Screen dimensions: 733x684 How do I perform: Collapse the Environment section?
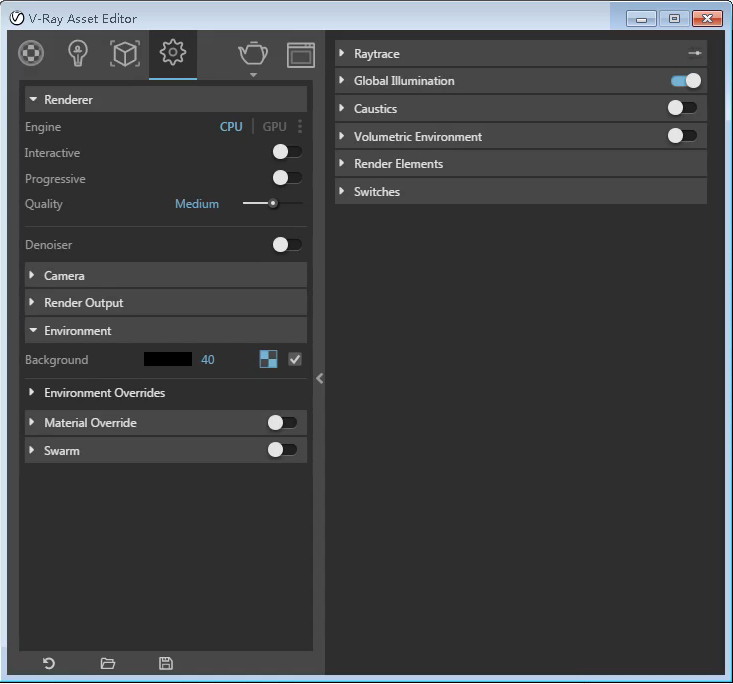pos(77,330)
